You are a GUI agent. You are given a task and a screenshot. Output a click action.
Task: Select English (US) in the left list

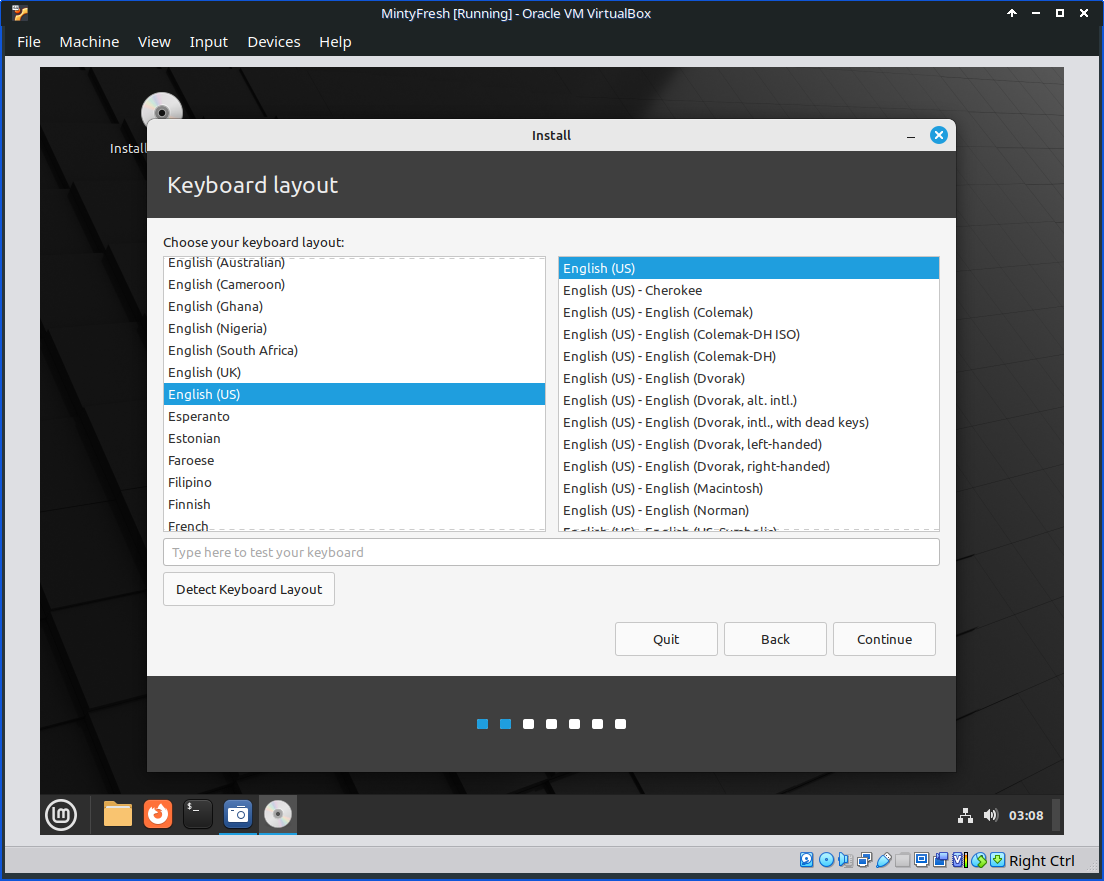(x=354, y=394)
